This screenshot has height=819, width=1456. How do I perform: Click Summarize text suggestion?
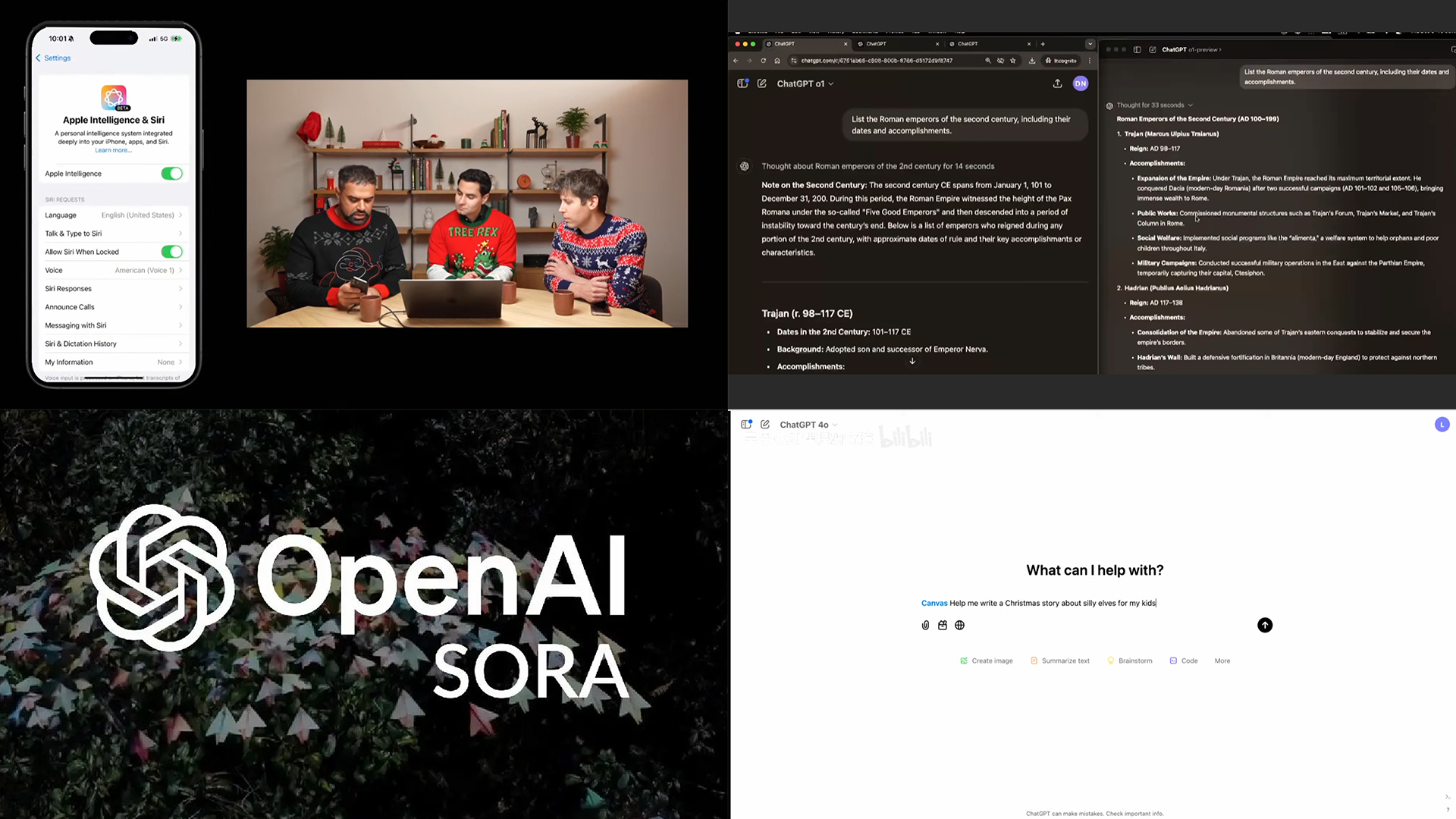coord(1060,661)
